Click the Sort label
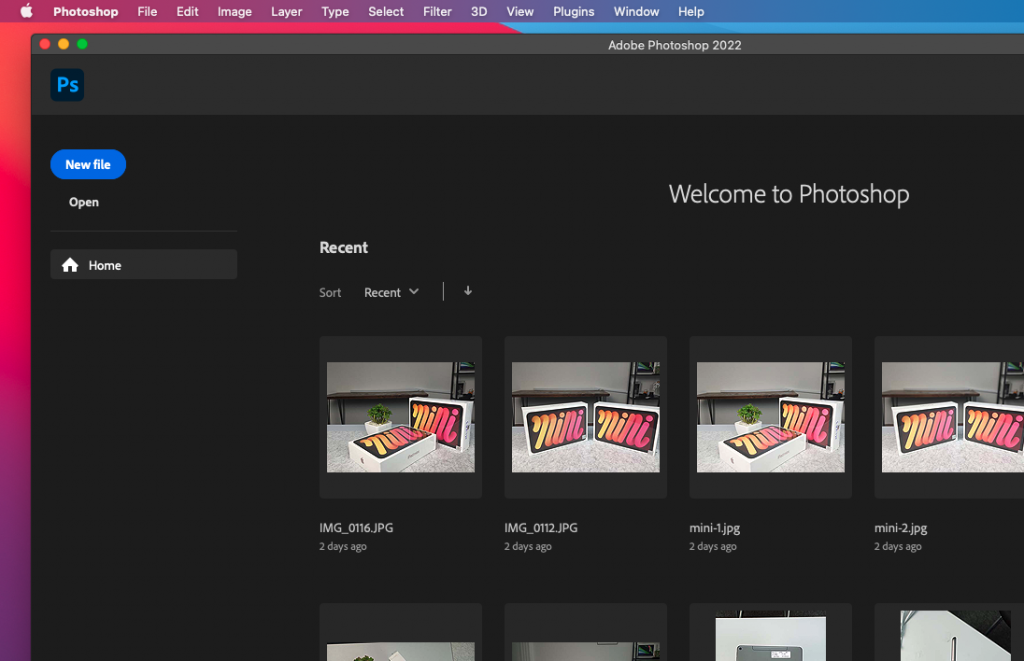1024x661 pixels. coord(330,293)
